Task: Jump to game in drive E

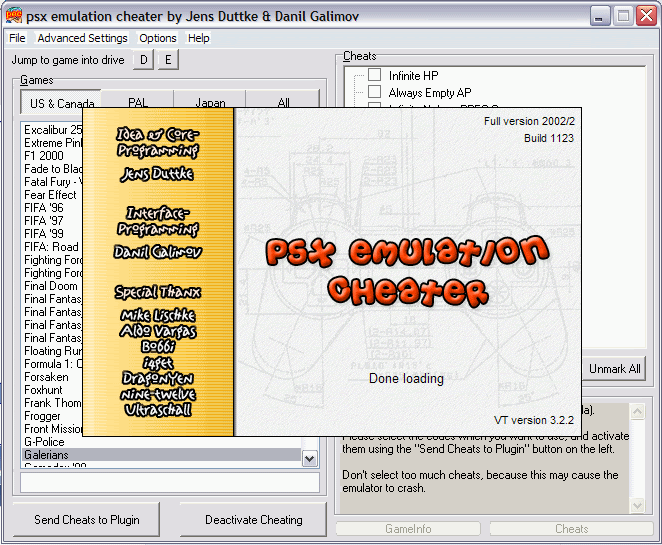Action: click(x=168, y=60)
